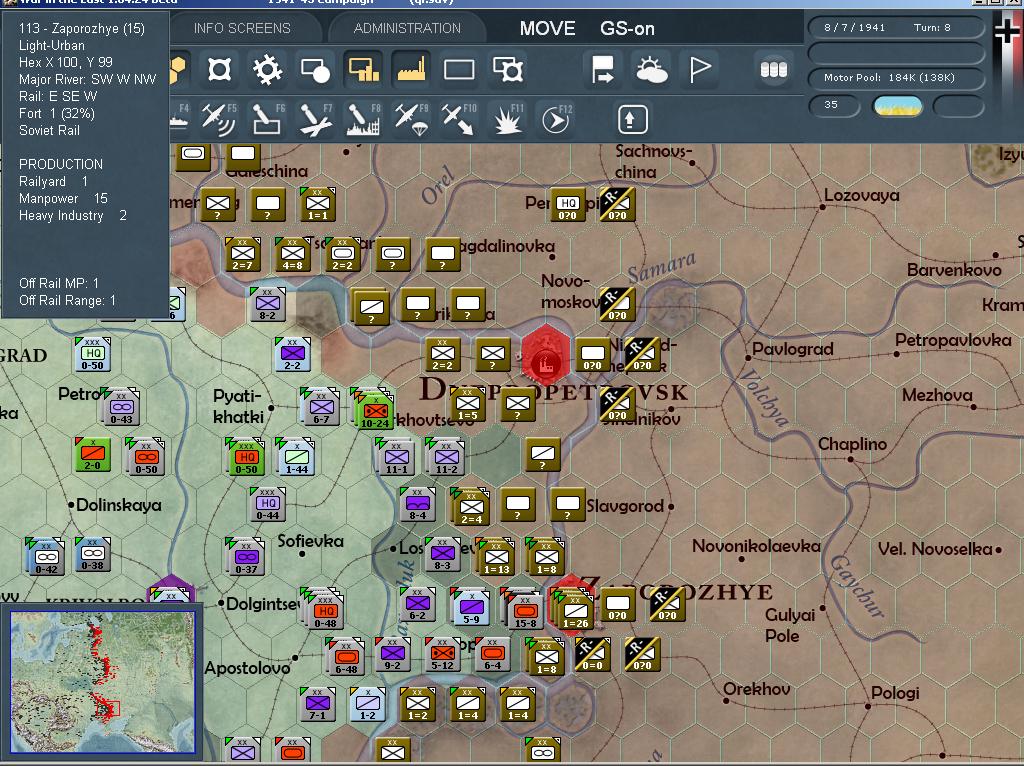
Task: Click the yellow-blue weather indicator pill
Action: (x=898, y=106)
